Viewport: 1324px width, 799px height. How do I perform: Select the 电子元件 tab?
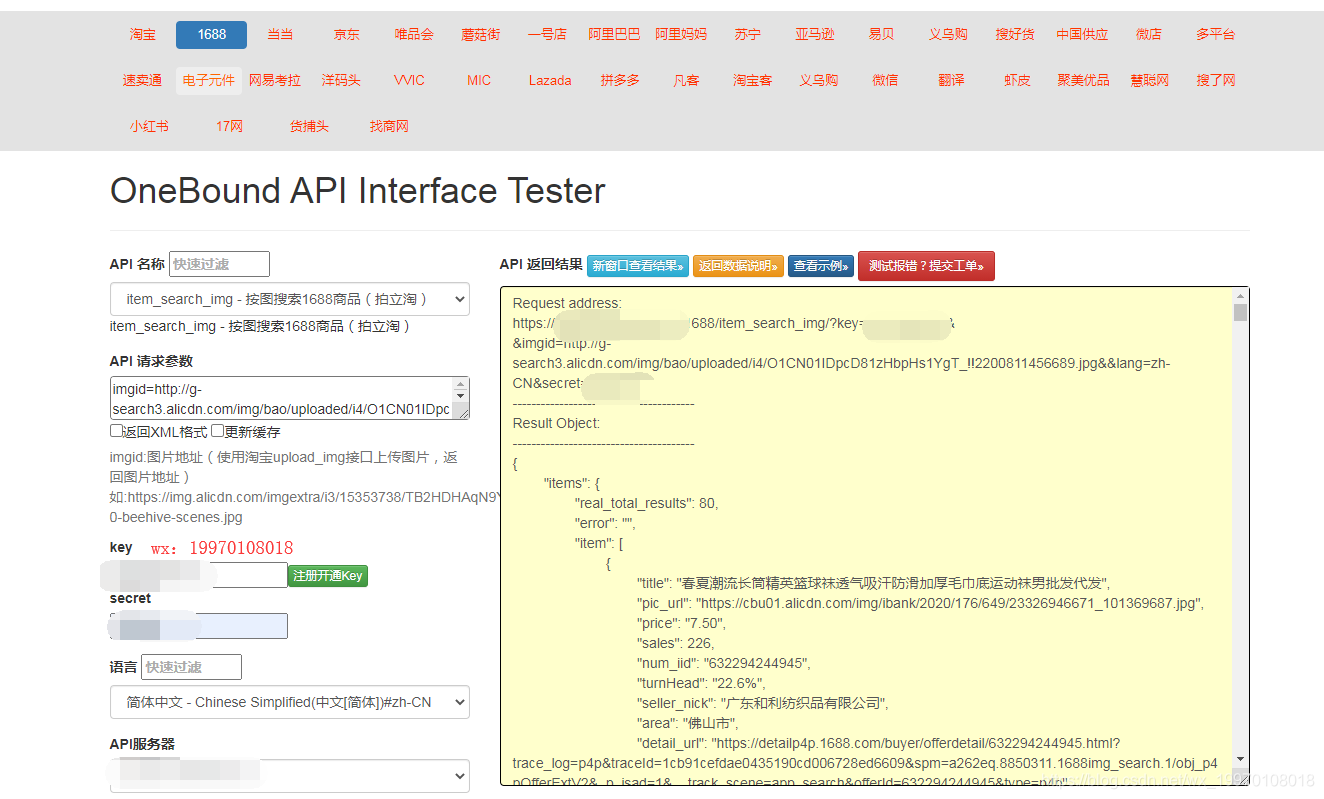pyautogui.click(x=209, y=80)
